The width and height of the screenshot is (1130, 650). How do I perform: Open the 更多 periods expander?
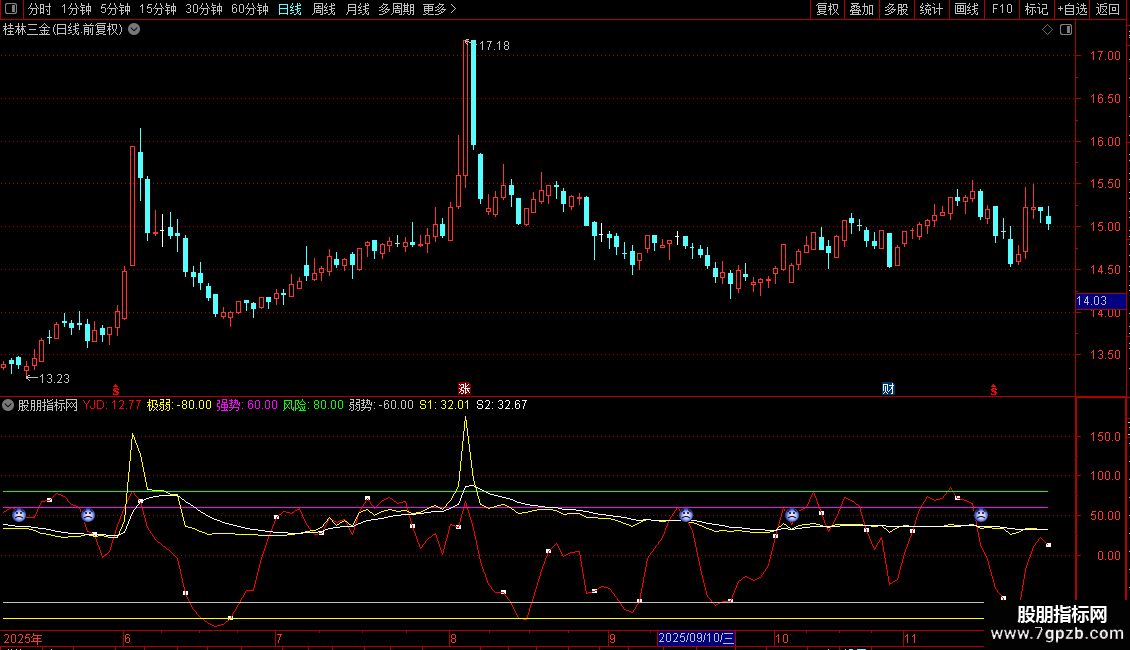(439, 9)
